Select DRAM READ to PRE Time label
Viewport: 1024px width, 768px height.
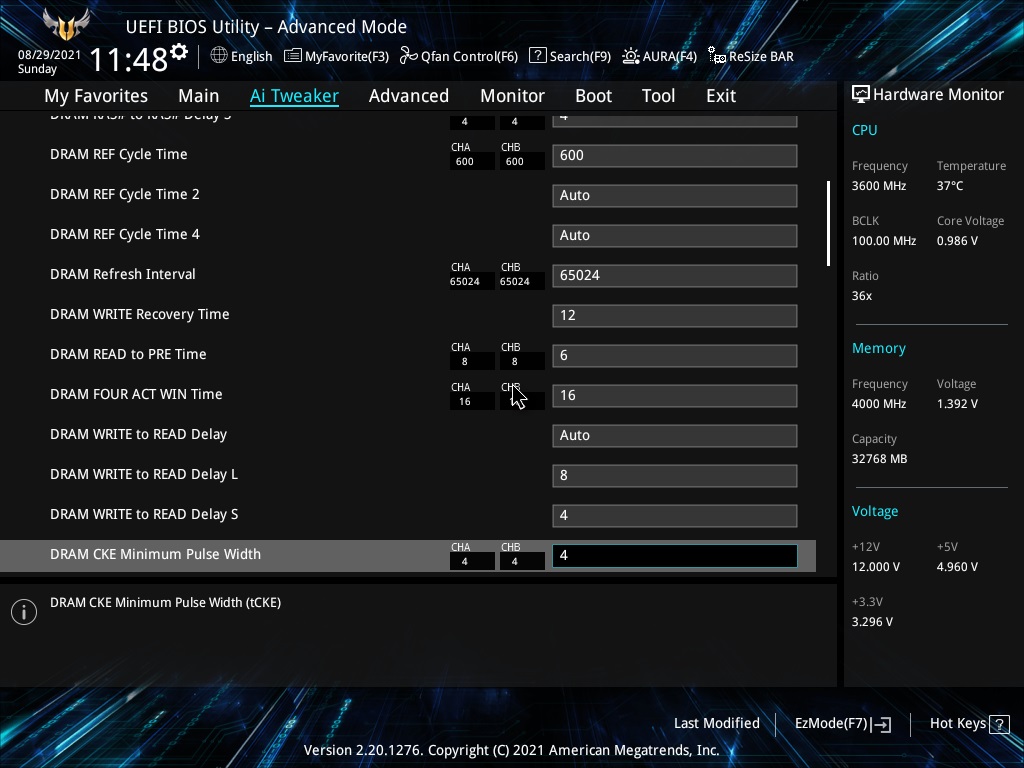coord(128,354)
